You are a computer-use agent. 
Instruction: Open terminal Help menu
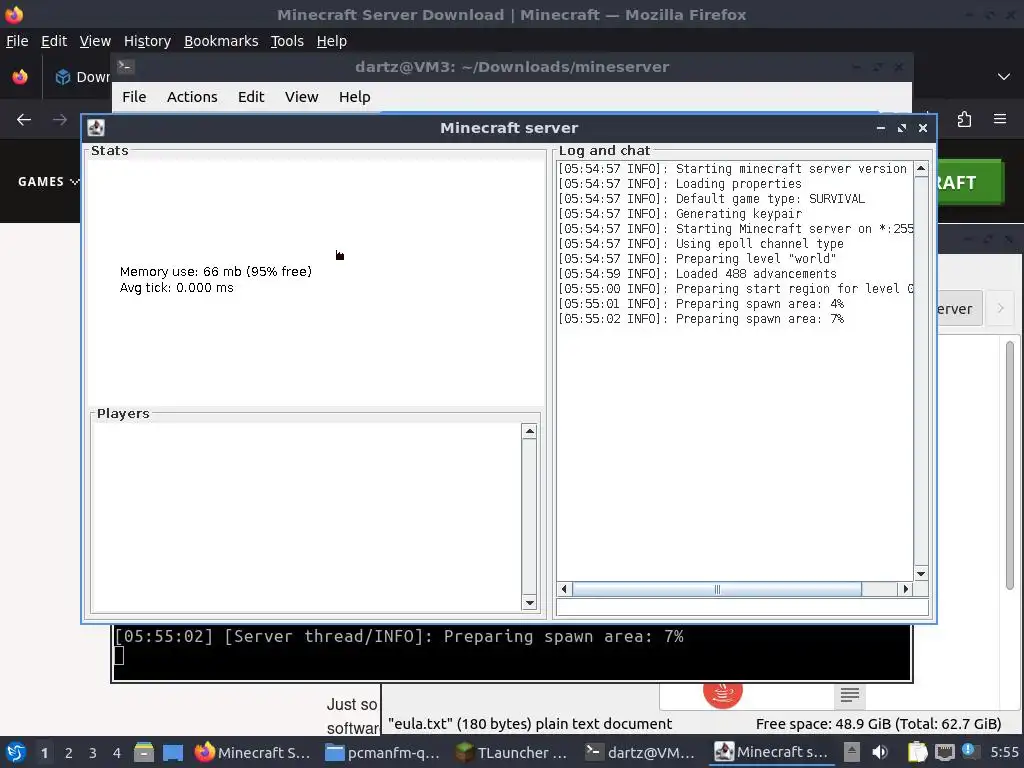point(354,97)
